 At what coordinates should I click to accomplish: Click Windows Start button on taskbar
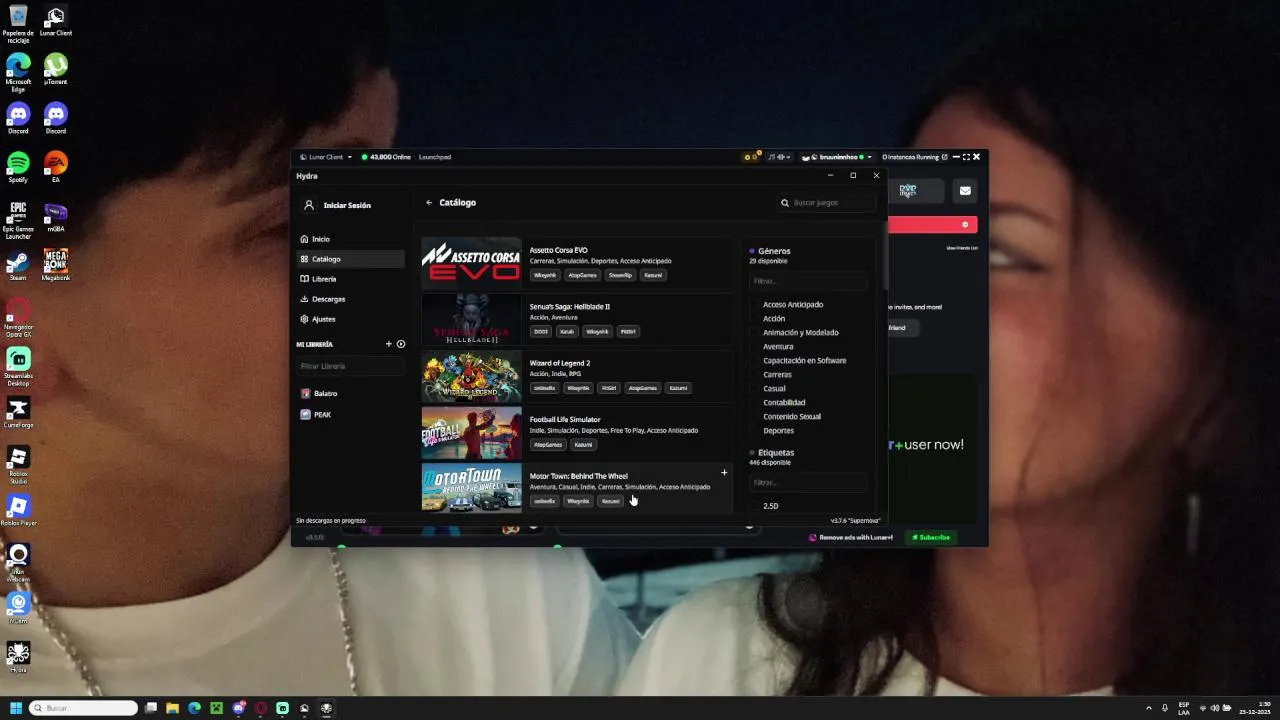16,708
